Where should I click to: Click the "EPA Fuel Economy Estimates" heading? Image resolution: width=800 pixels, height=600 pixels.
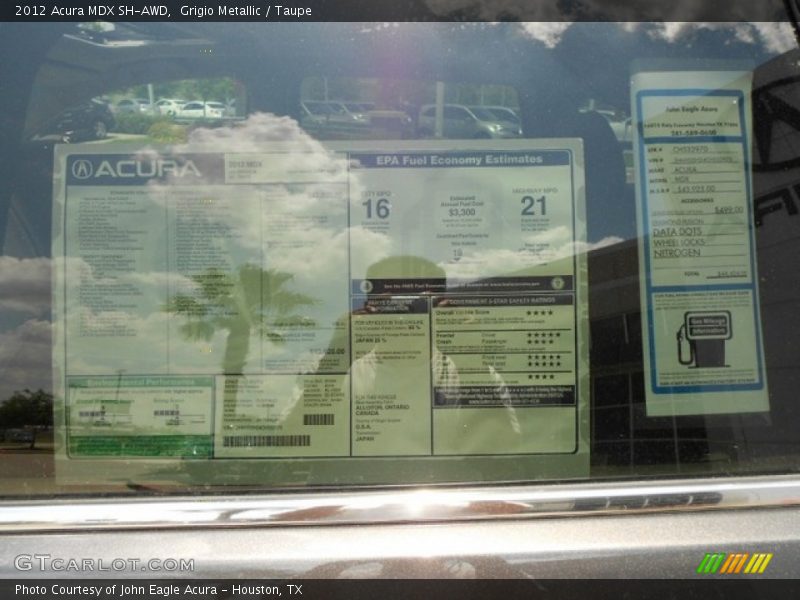coord(459,160)
